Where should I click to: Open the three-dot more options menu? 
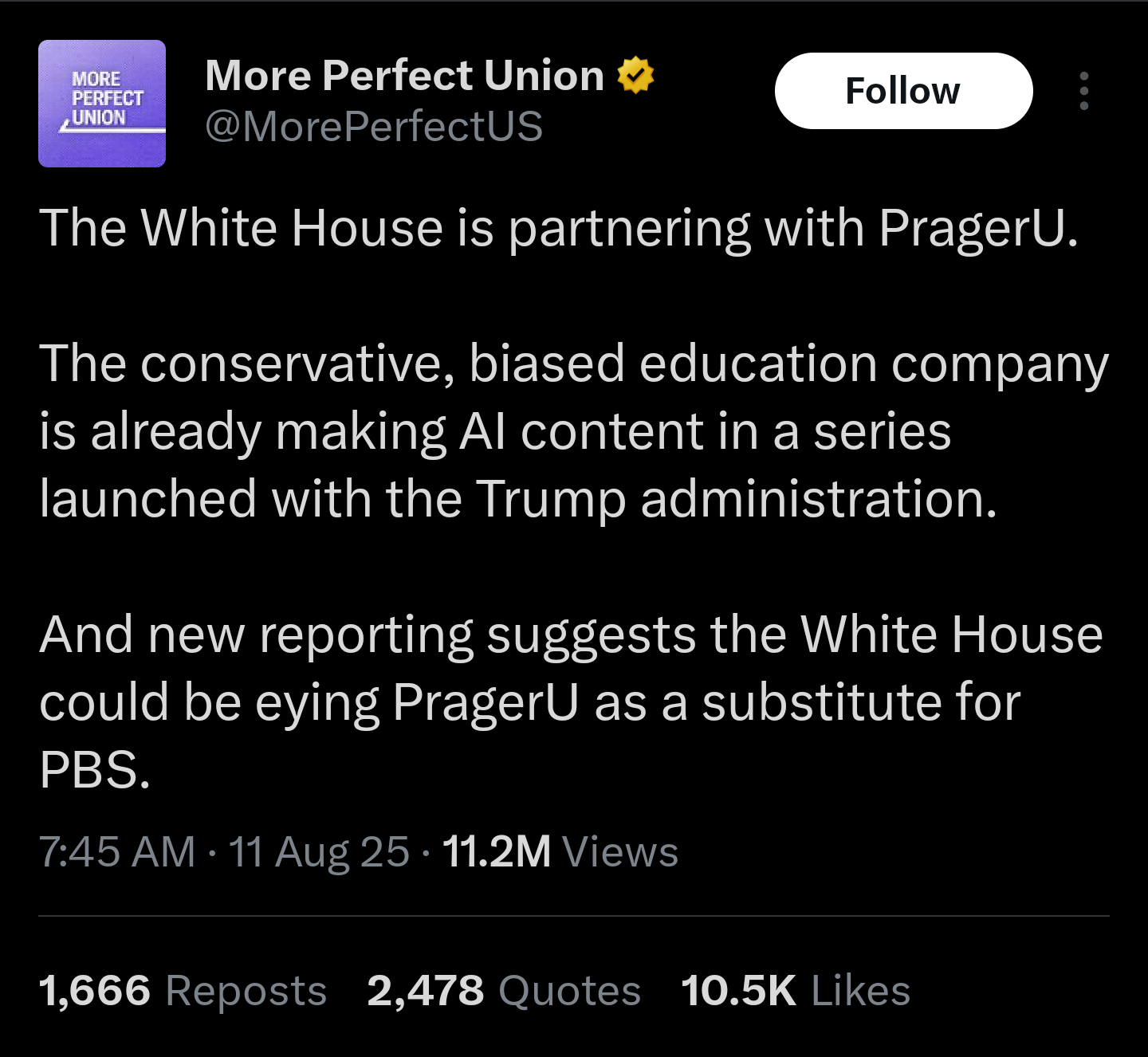1083,91
